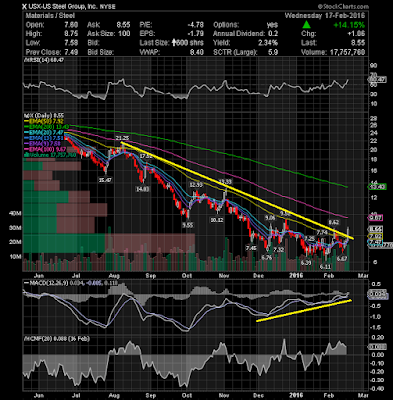Click the 6.39 low price label

tap(306, 263)
